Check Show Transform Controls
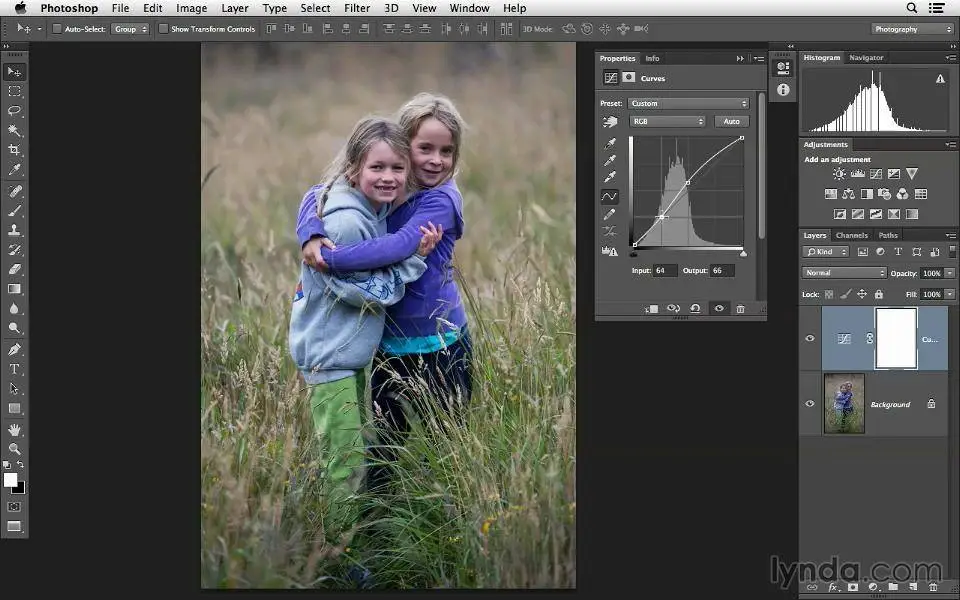Screen dimensions: 960x600 (x=163, y=29)
